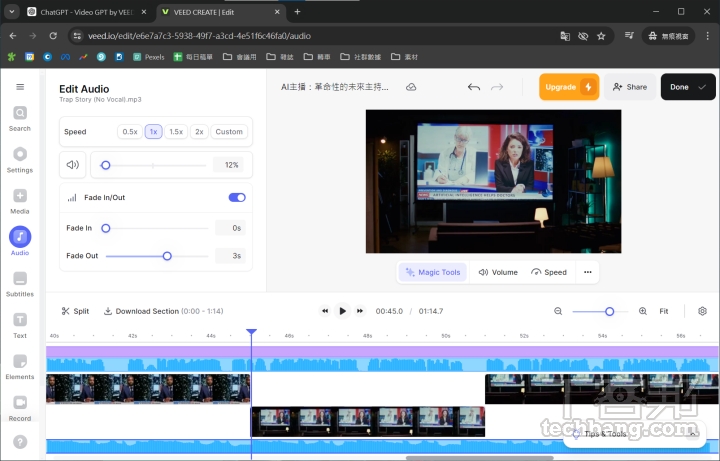This screenshot has width=720, height=461.
Task: Select 2x speed
Action: 199,131
